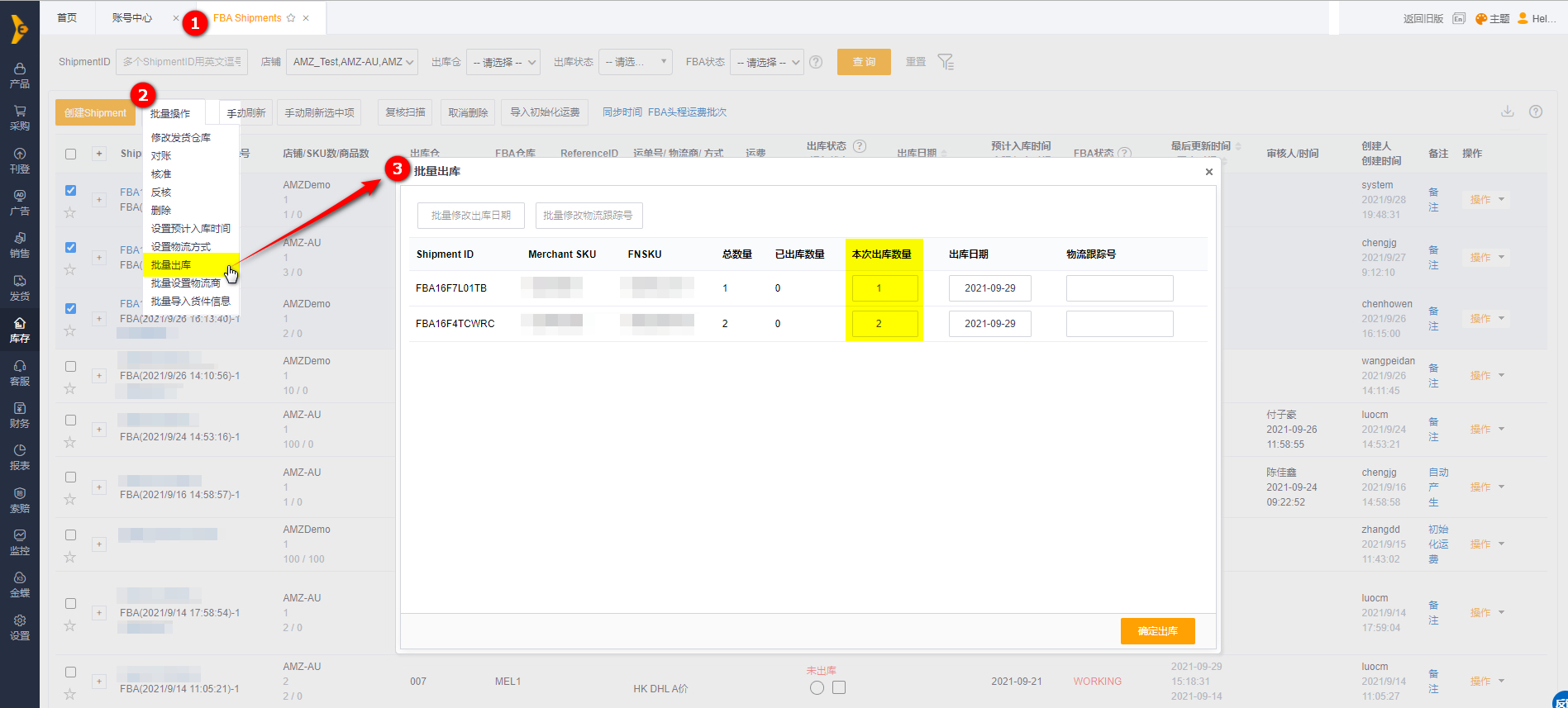The image size is (1568, 708).
Task: Uncheck the first FBA shipment row checkbox
Action: [70, 191]
